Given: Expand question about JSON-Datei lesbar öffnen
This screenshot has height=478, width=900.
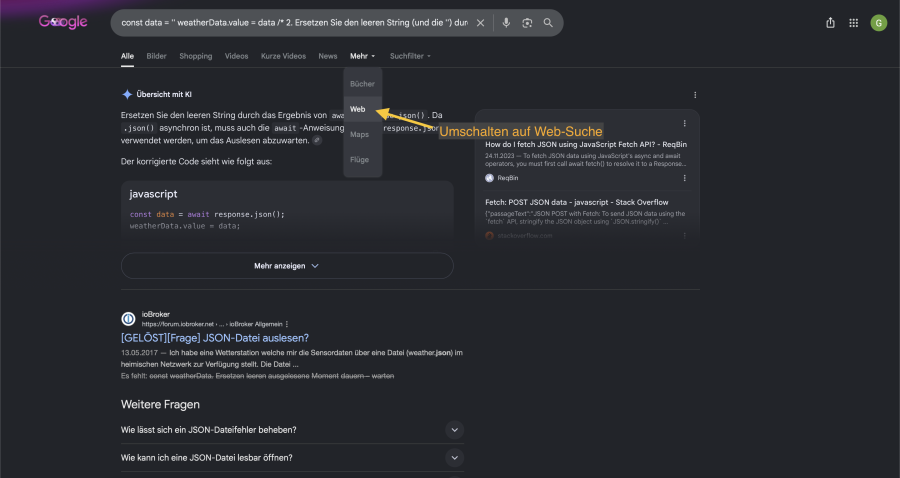Looking at the screenshot, I should (292, 457).
